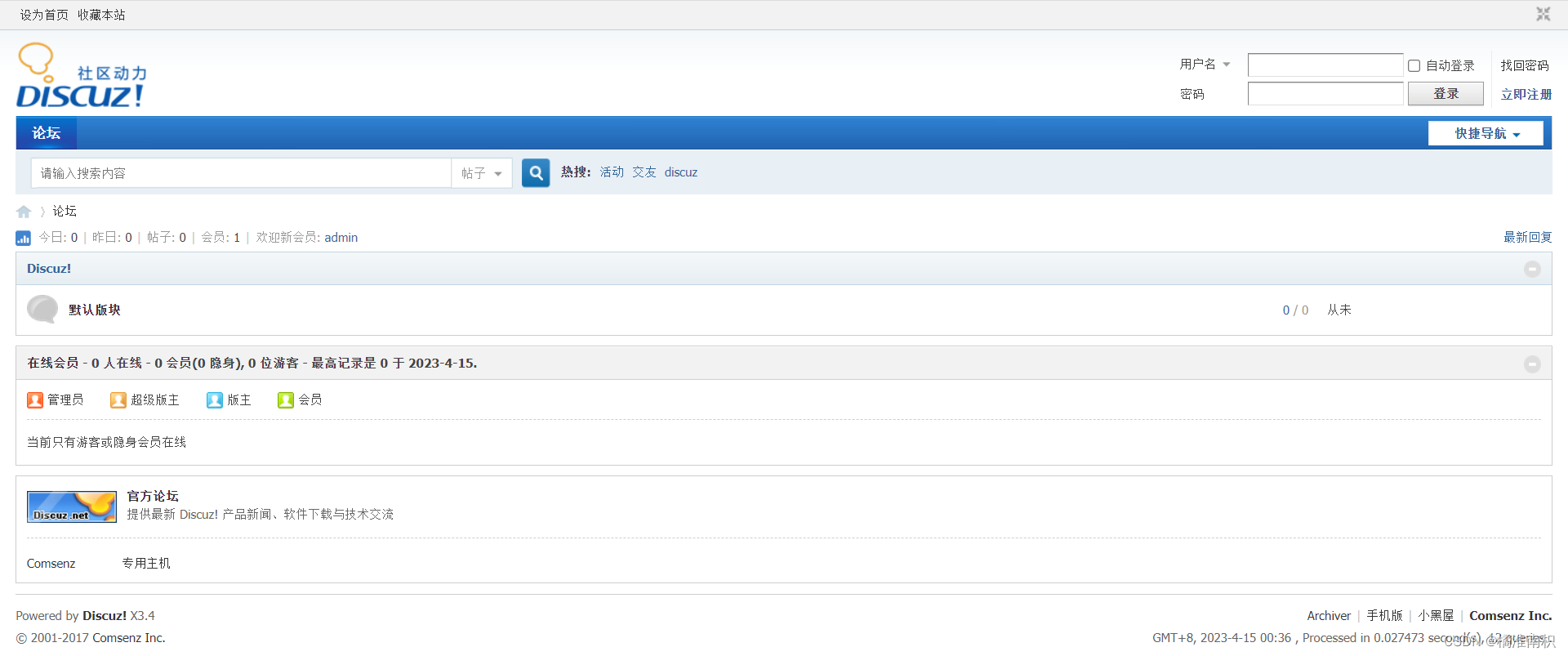This screenshot has width=1568, height=656.
Task: Open the 找回密码 link
Action: [x=1525, y=65]
